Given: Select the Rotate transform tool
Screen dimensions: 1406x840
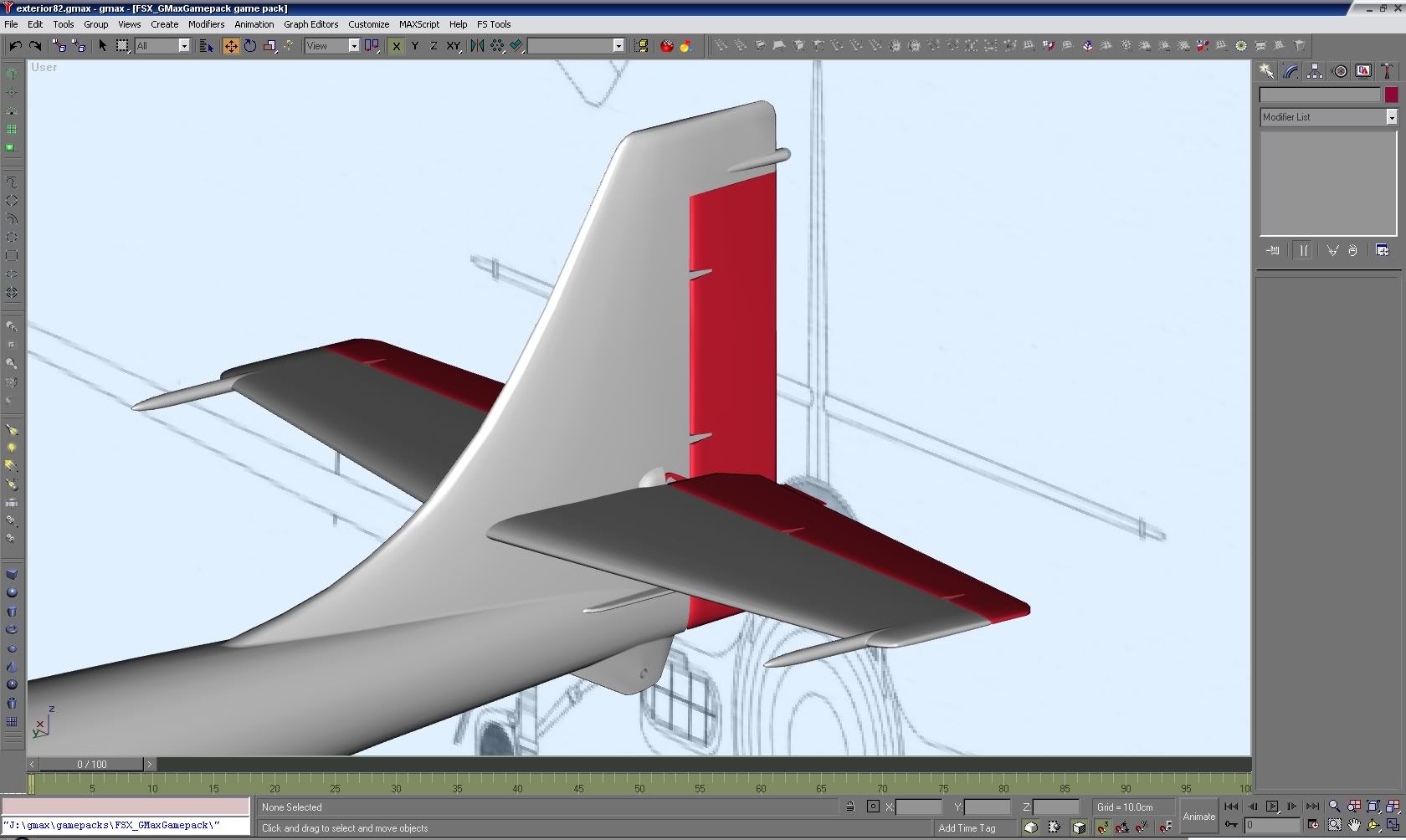Looking at the screenshot, I should coord(250,46).
